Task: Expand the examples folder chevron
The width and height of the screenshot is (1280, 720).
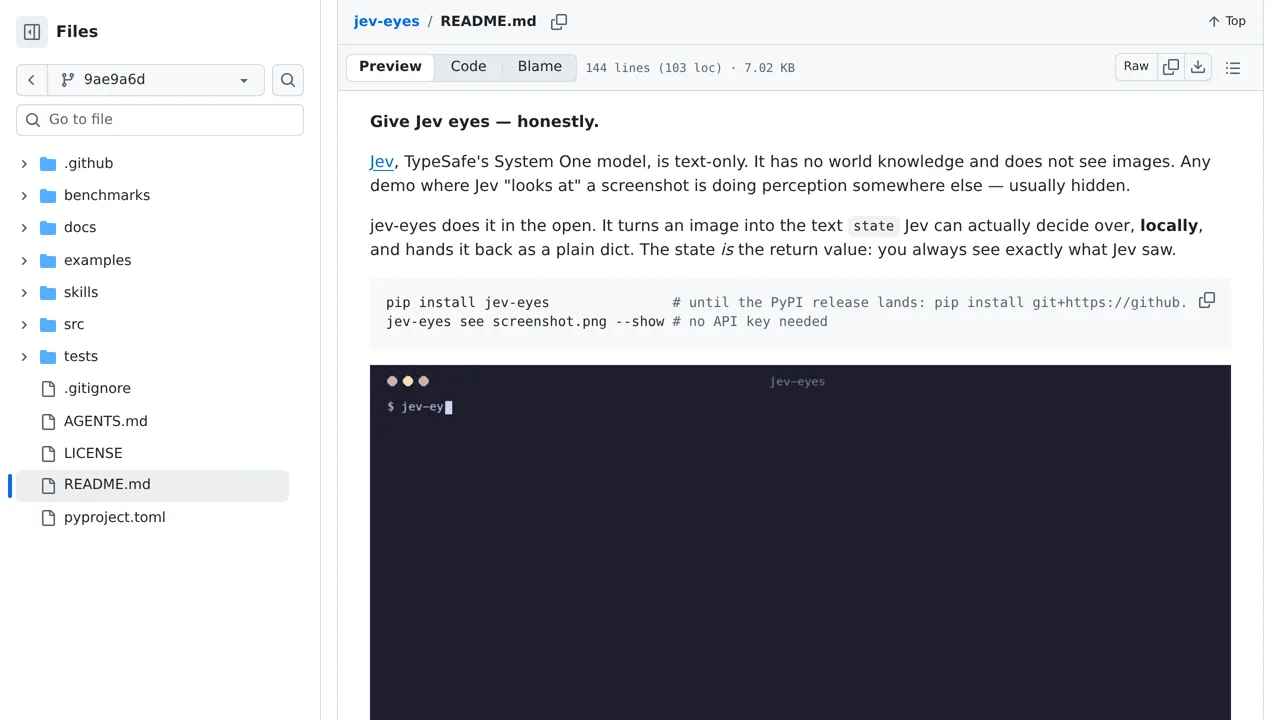Action: click(x=24, y=260)
